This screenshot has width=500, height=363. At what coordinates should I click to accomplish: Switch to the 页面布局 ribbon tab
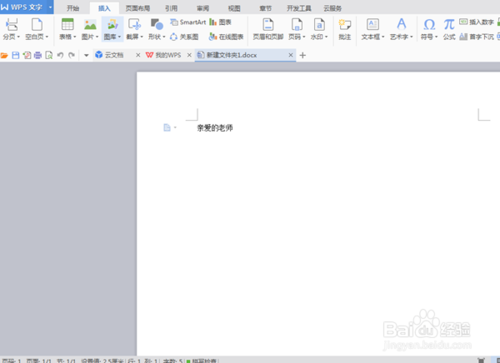click(138, 8)
